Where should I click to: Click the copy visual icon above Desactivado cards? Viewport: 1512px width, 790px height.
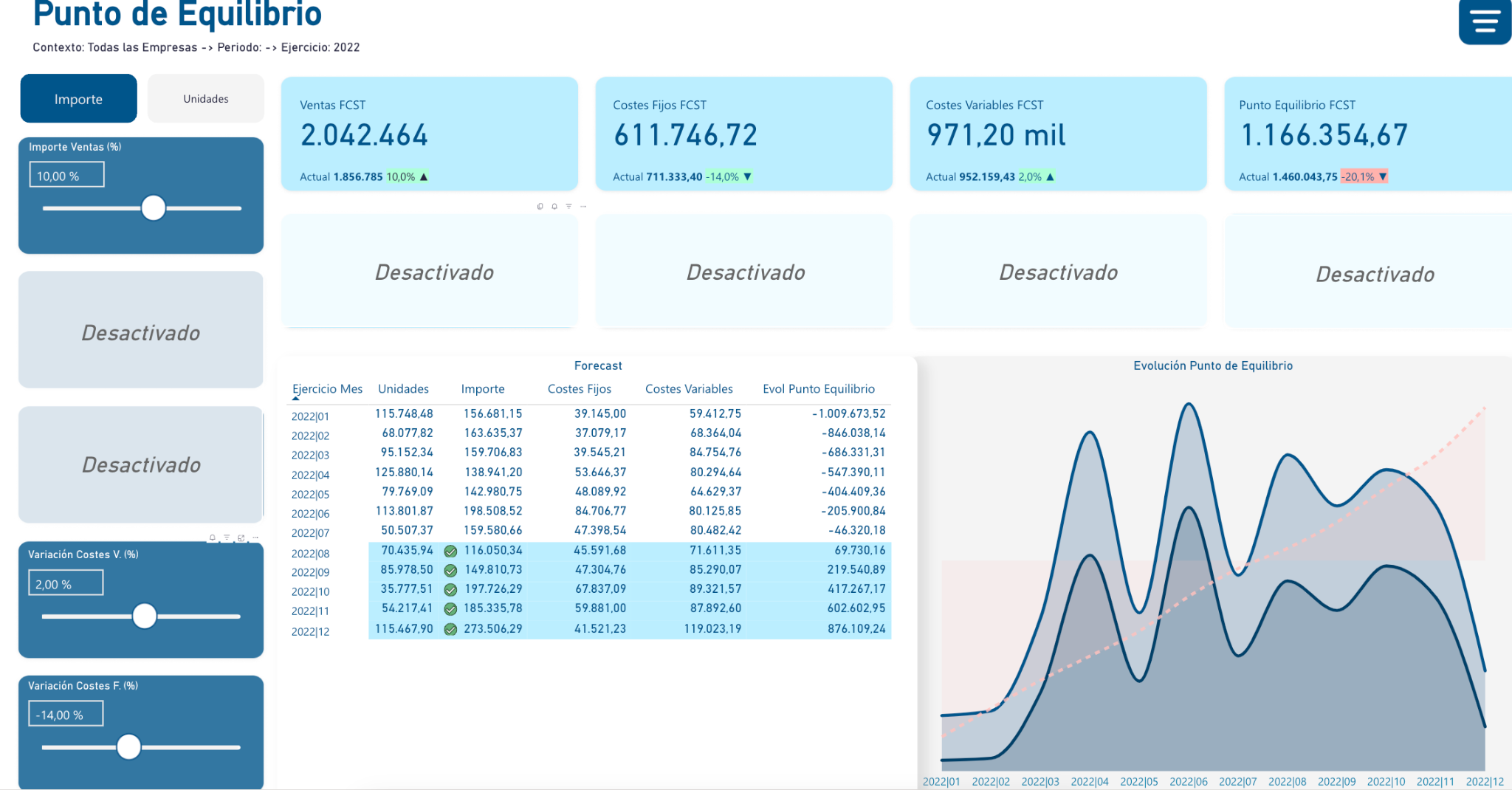540,207
